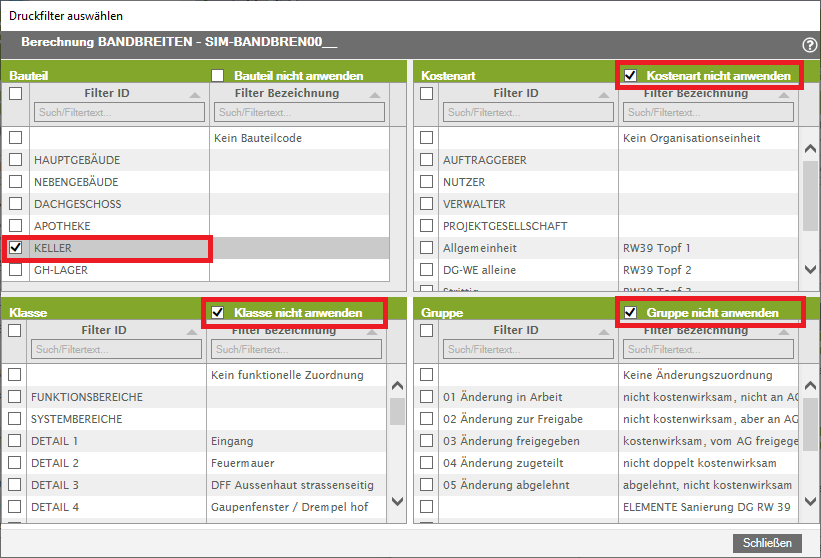Select all Bauteil items via header checkbox

pos(16,93)
